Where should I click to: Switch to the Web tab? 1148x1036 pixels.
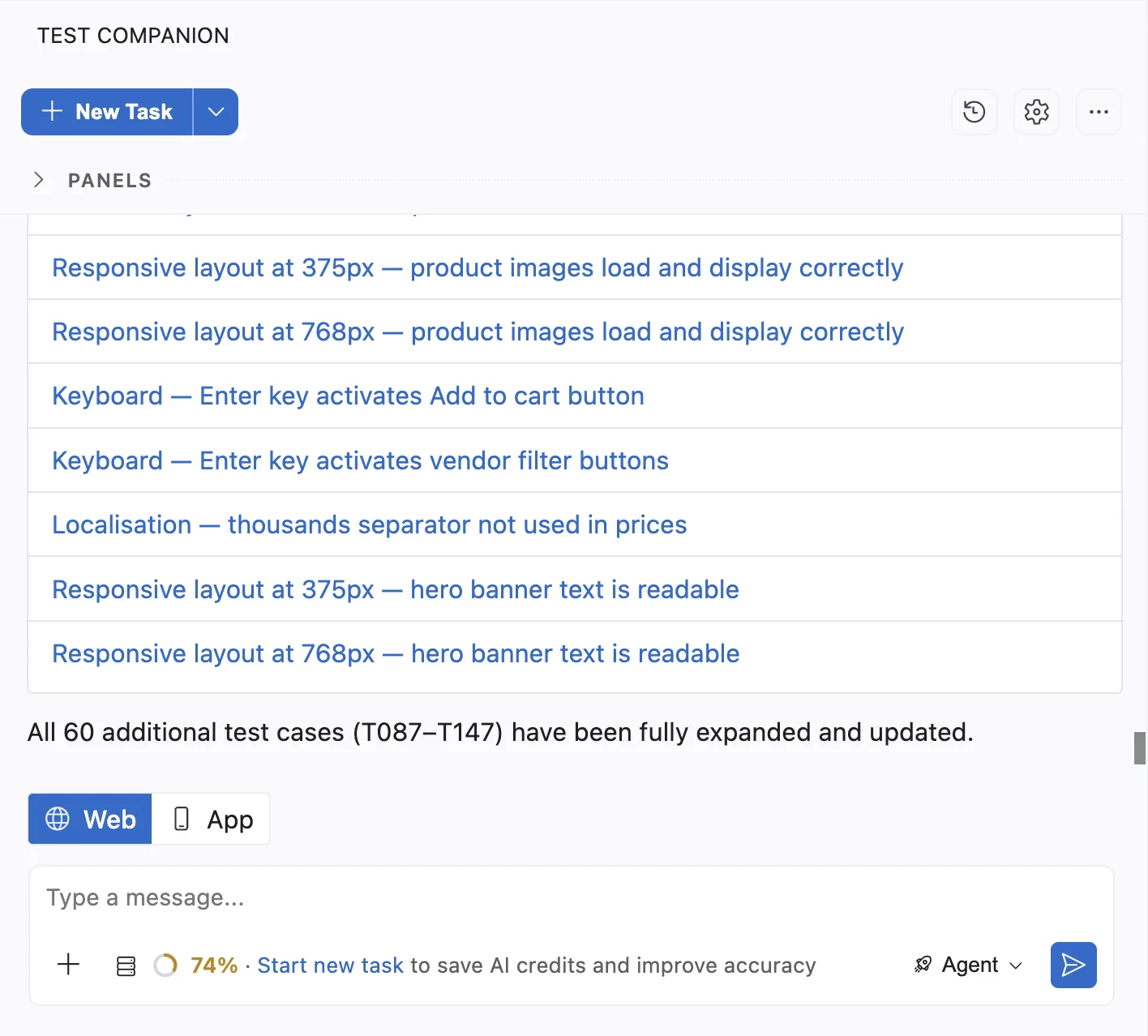[90, 819]
